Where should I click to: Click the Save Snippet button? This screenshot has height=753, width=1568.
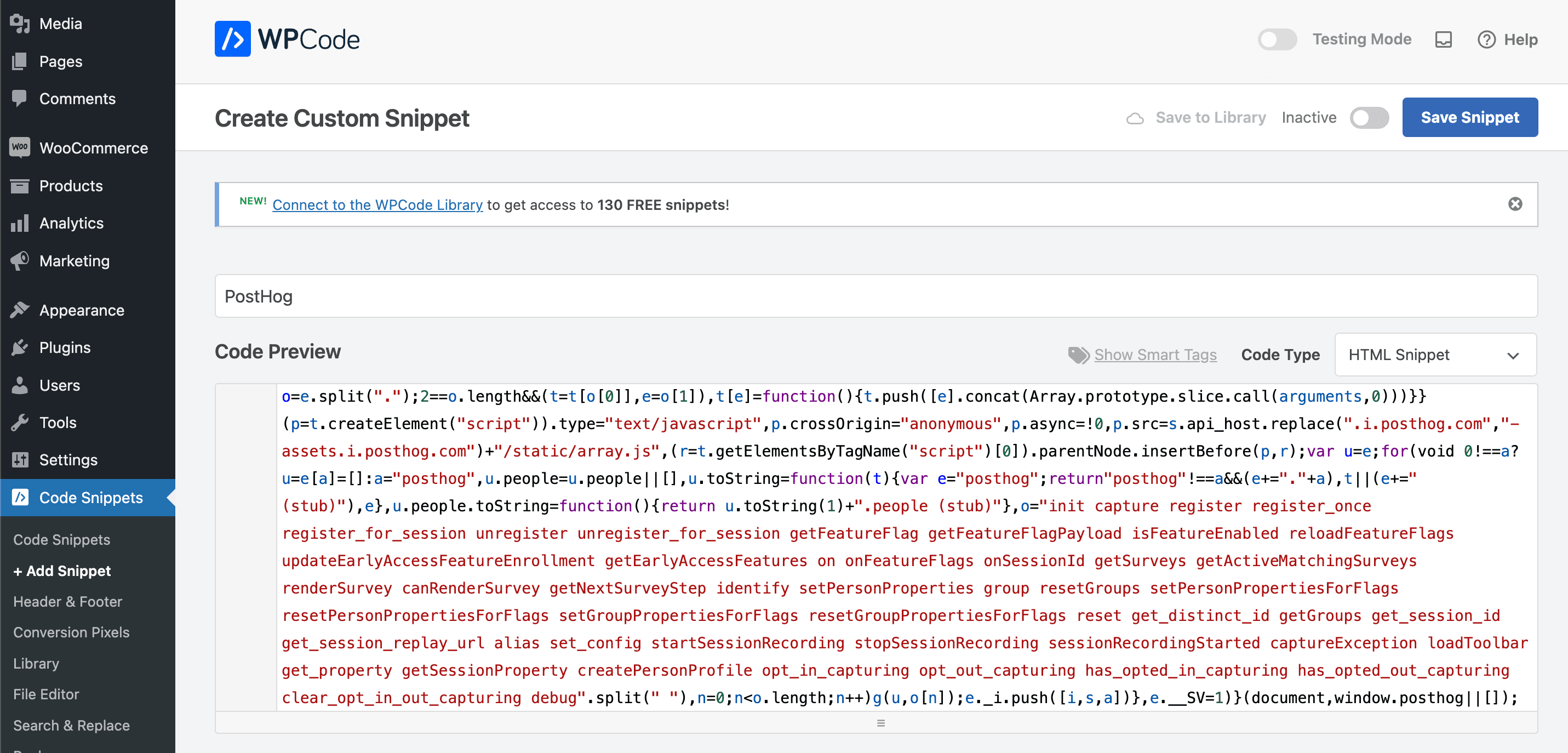pos(1469,117)
